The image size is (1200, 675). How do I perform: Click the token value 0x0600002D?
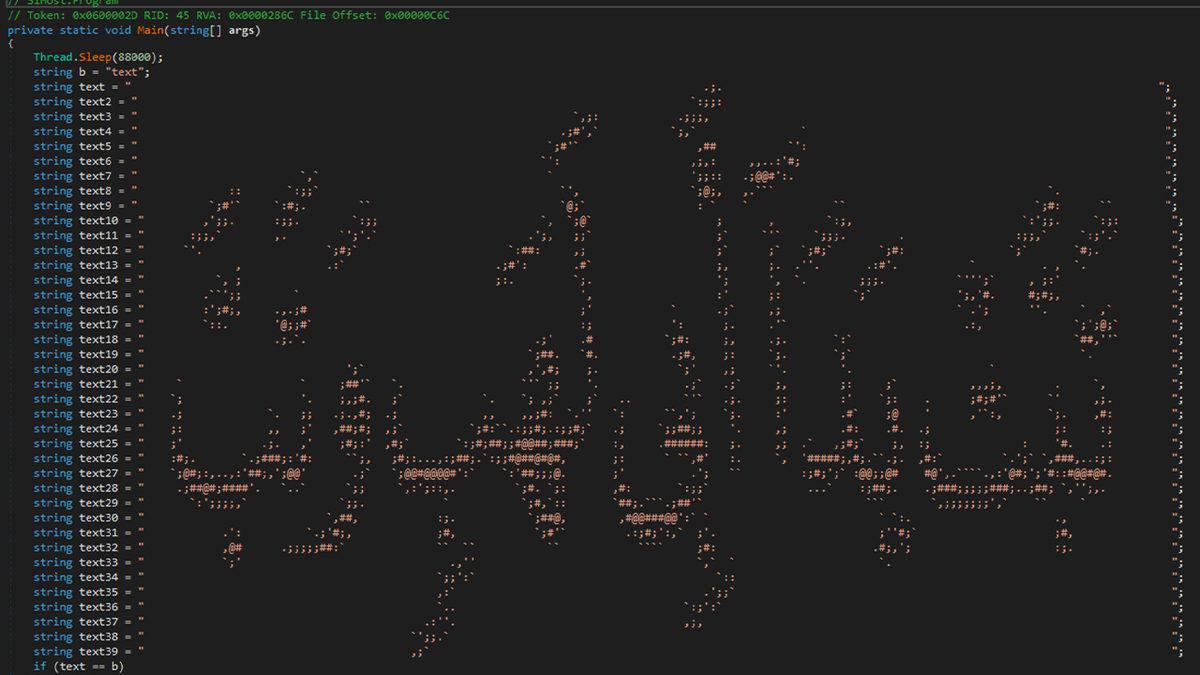(105, 17)
